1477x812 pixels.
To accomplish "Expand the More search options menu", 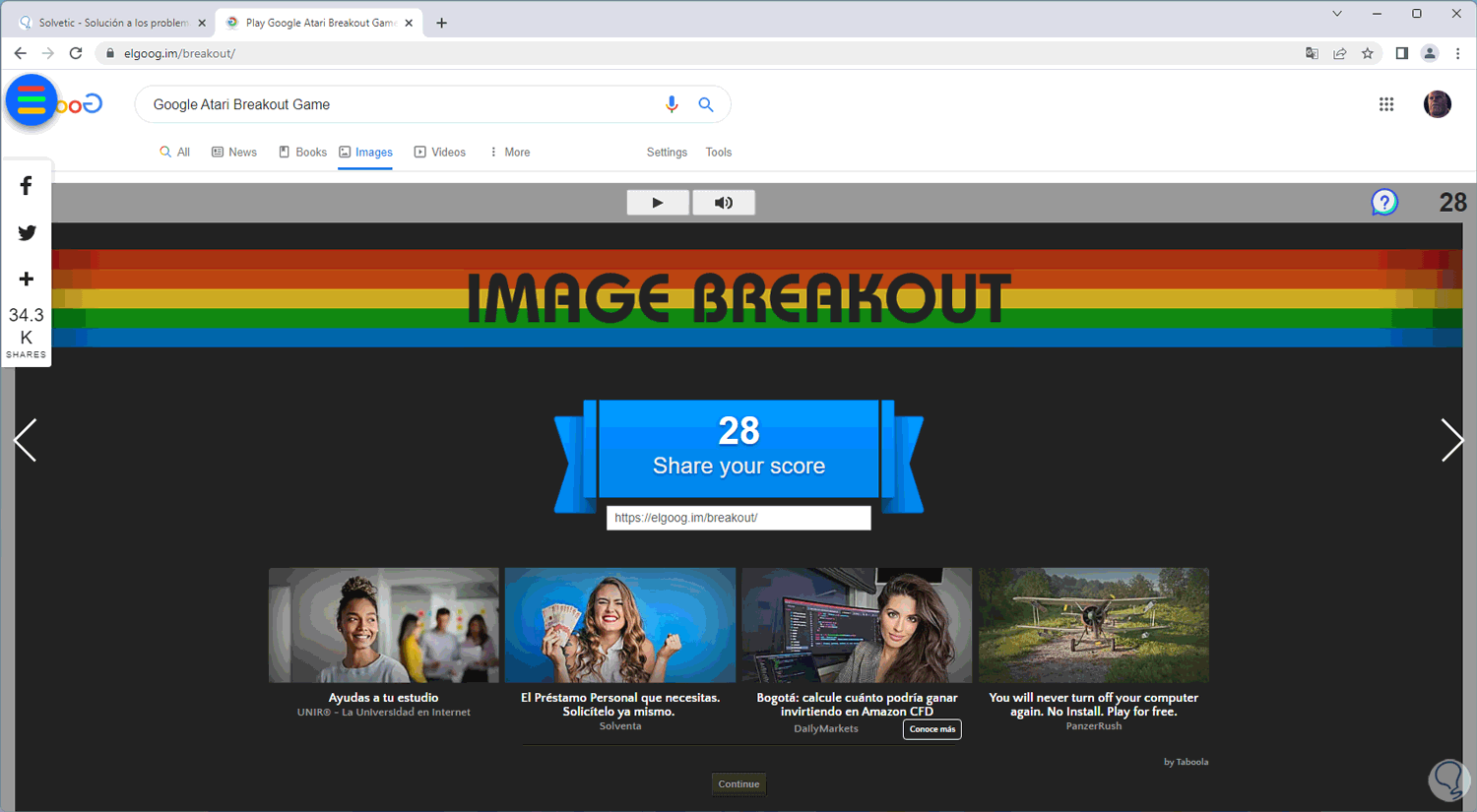I will pyautogui.click(x=509, y=153).
